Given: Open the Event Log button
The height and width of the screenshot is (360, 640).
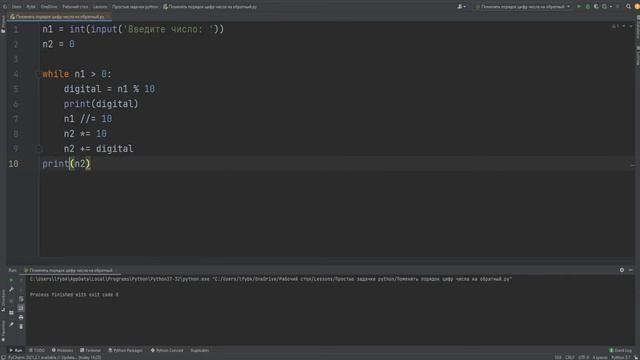Looking at the screenshot, I should [620, 350].
